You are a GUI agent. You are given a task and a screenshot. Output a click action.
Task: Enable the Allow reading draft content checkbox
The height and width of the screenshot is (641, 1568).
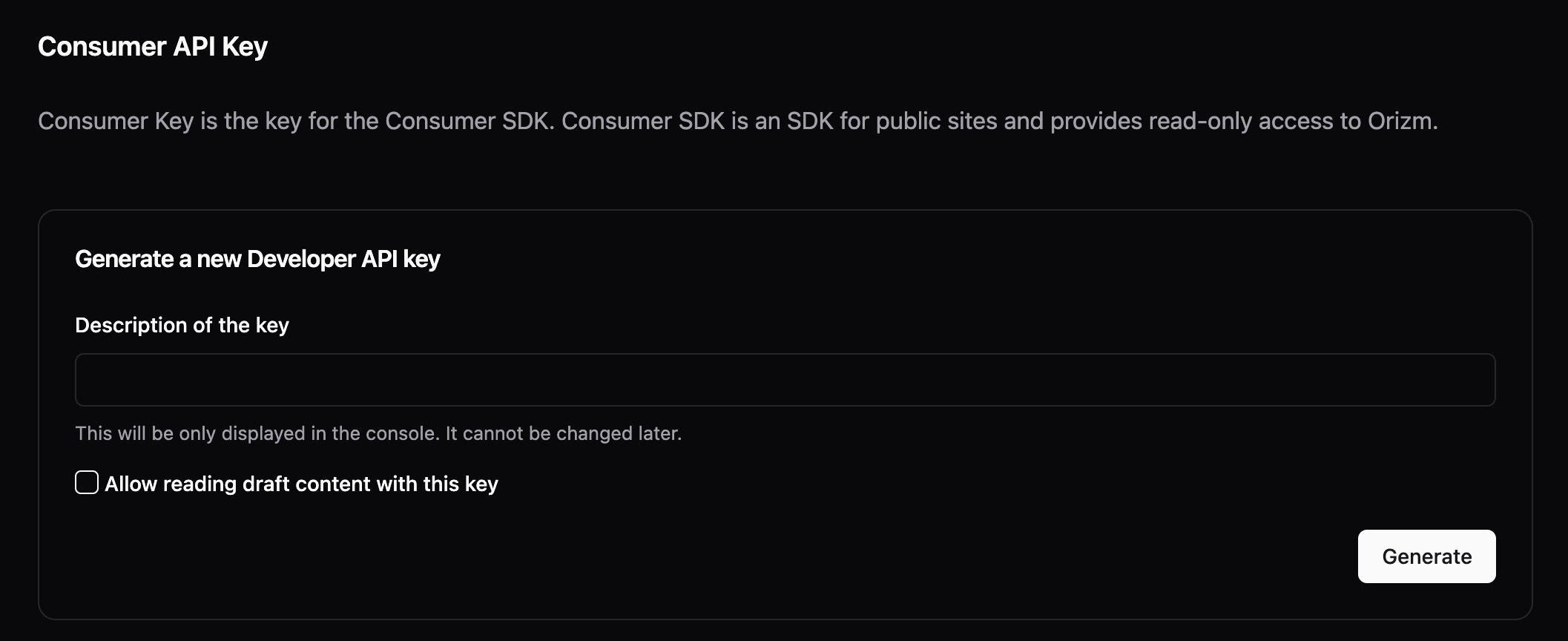[x=87, y=482]
